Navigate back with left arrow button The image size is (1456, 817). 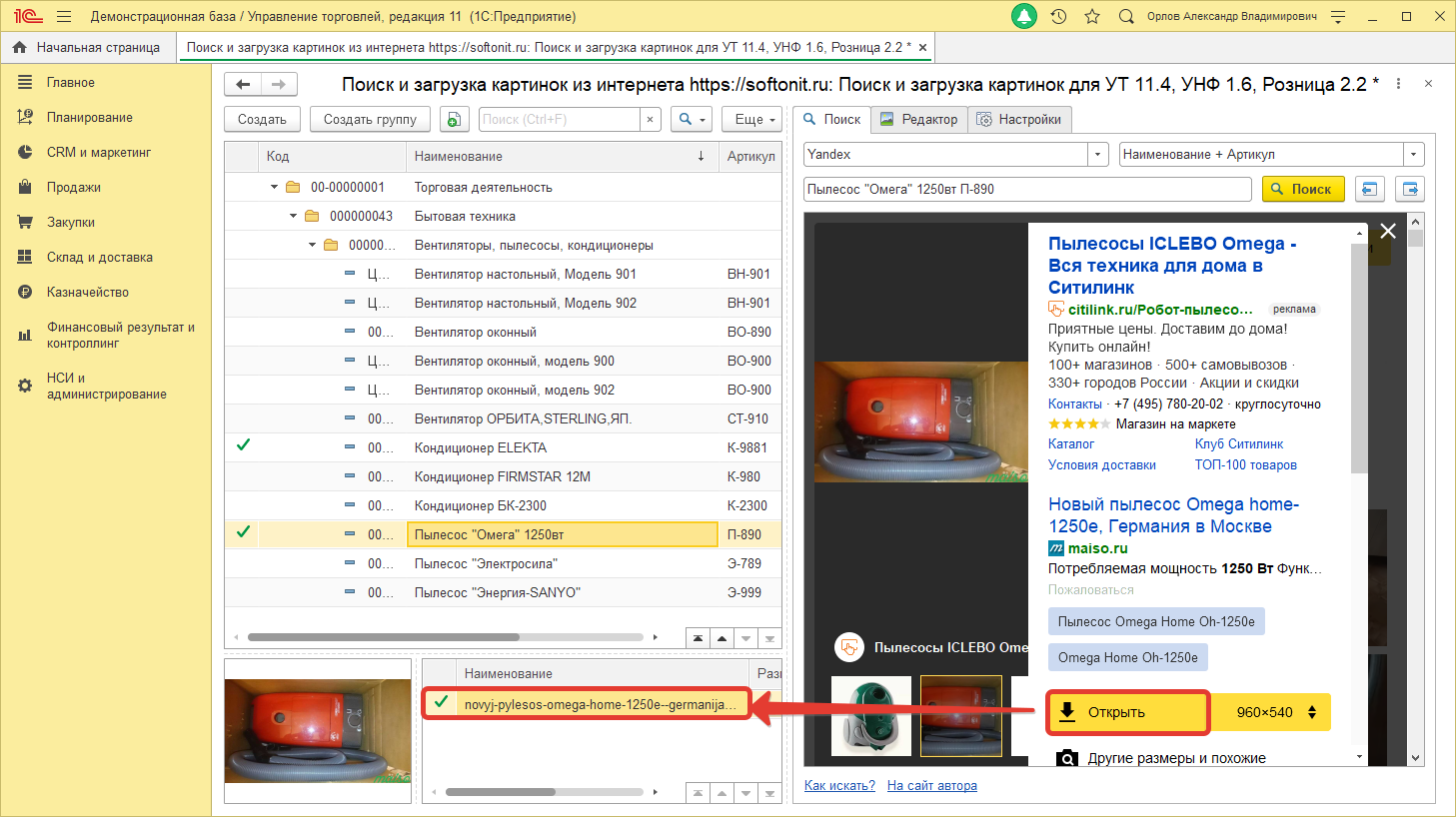point(243,85)
